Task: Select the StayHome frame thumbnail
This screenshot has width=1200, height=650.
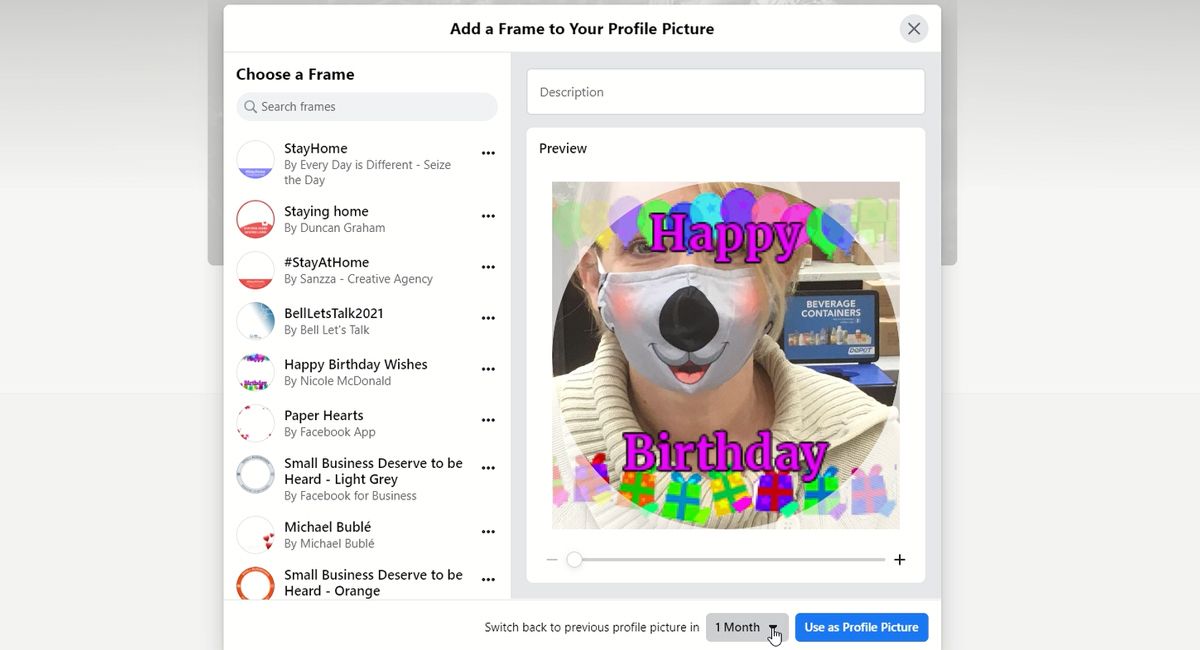Action: 255,160
